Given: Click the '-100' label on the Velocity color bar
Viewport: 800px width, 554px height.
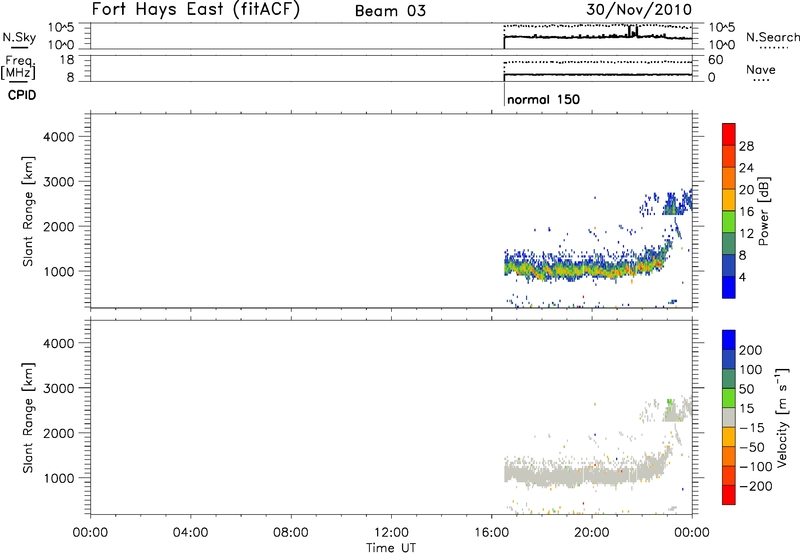Looking at the screenshot, I should coord(755,467).
